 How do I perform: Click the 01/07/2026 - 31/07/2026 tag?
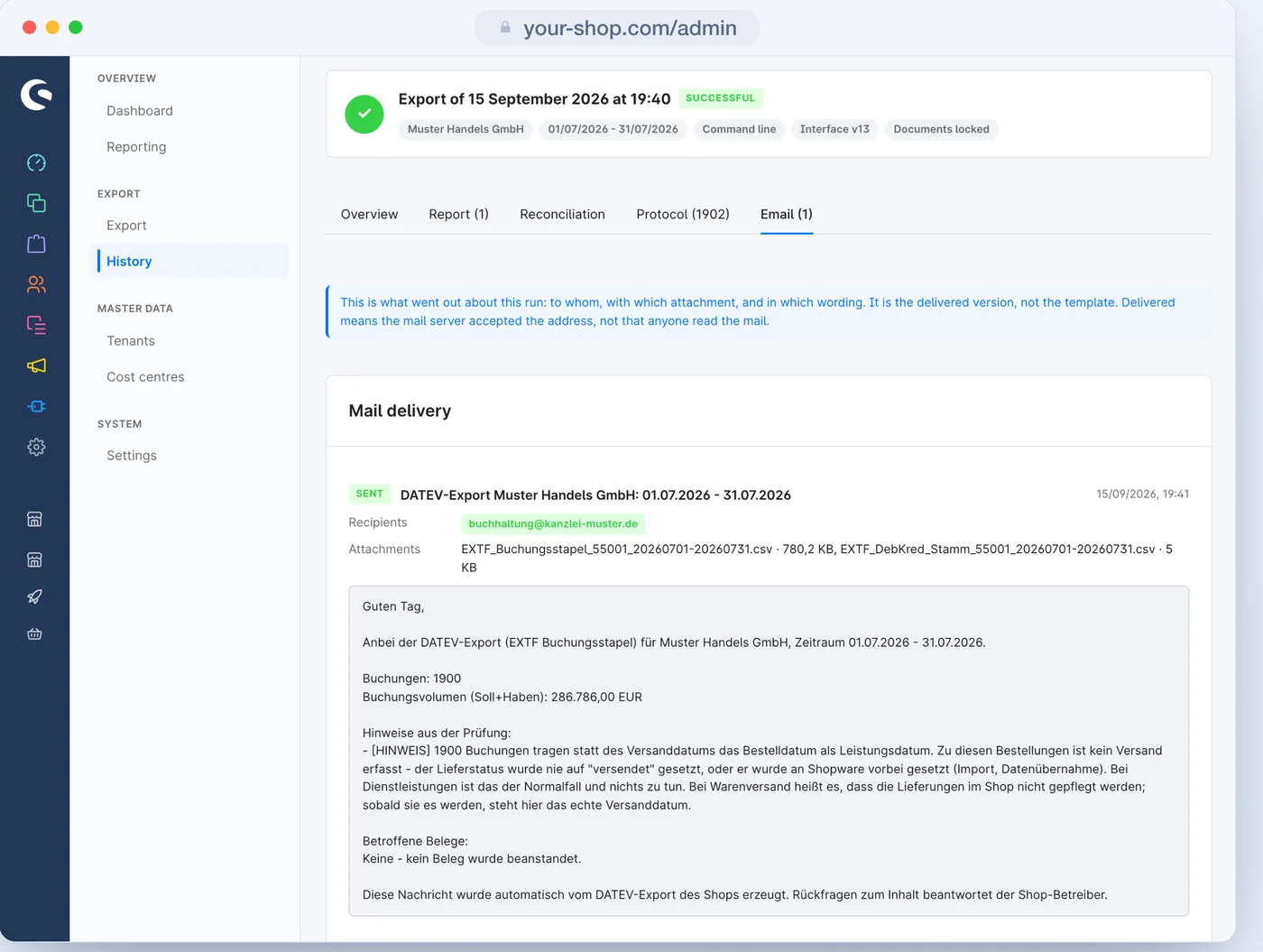tap(613, 129)
